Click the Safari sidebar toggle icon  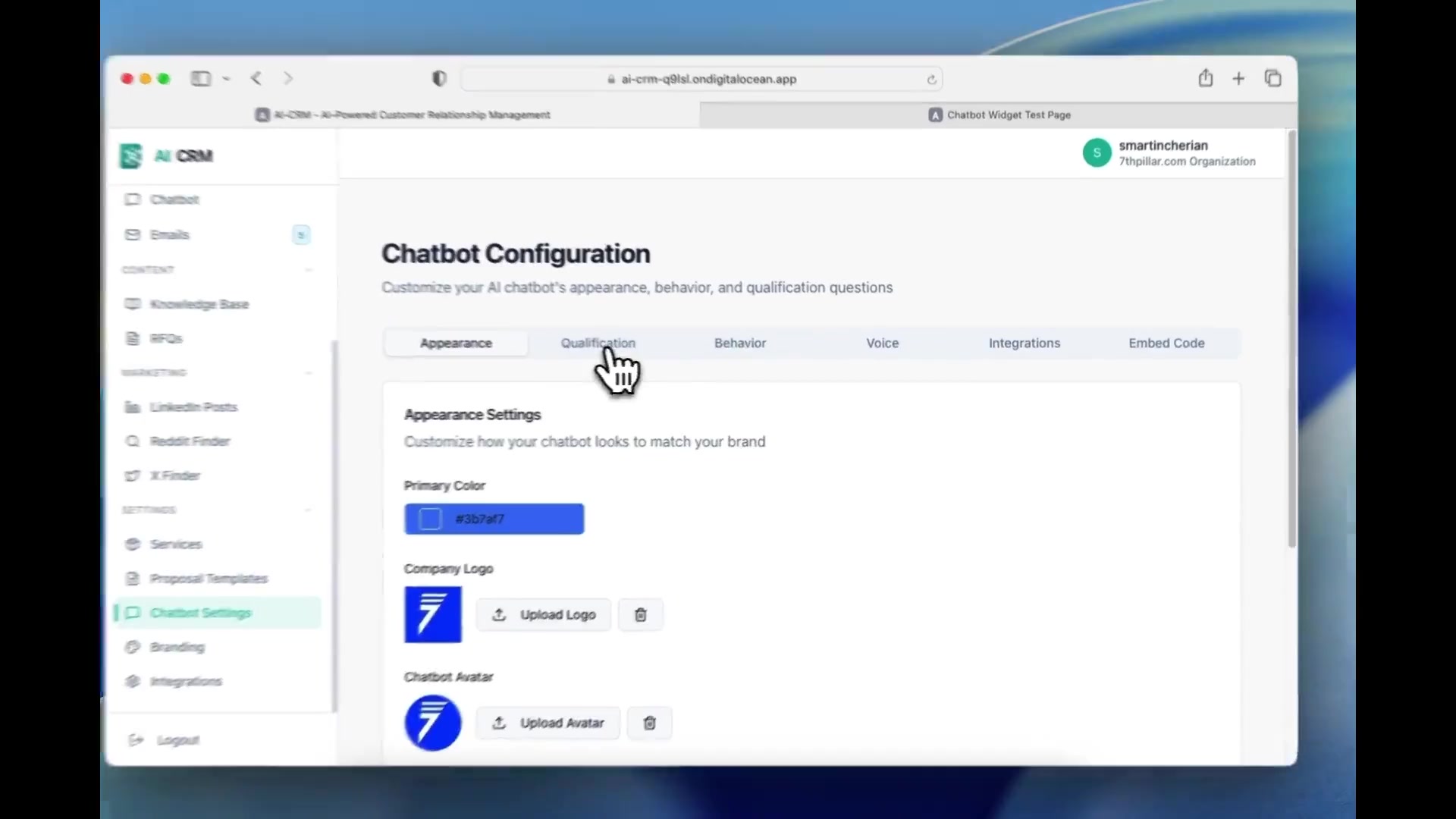click(201, 78)
